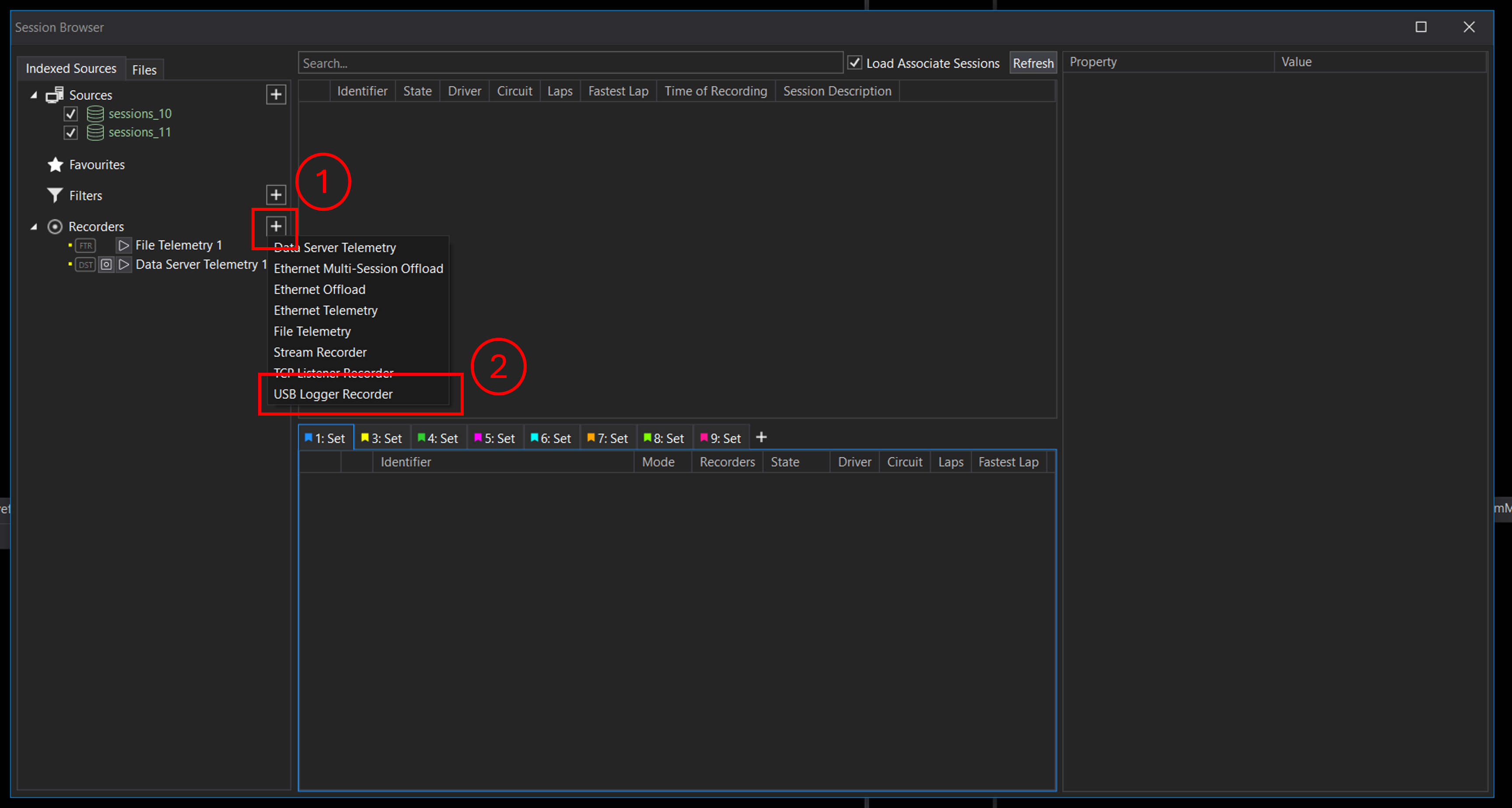Click the plus button beside Filters

(x=275, y=195)
